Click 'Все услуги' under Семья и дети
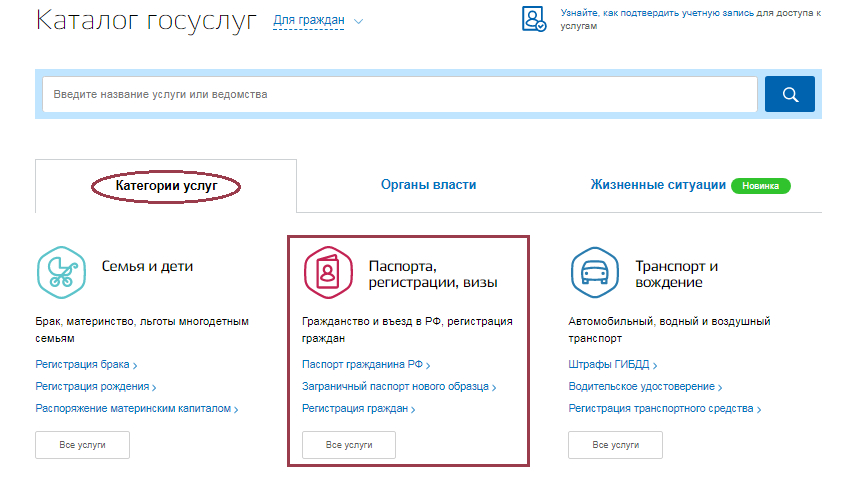 click(x=82, y=445)
